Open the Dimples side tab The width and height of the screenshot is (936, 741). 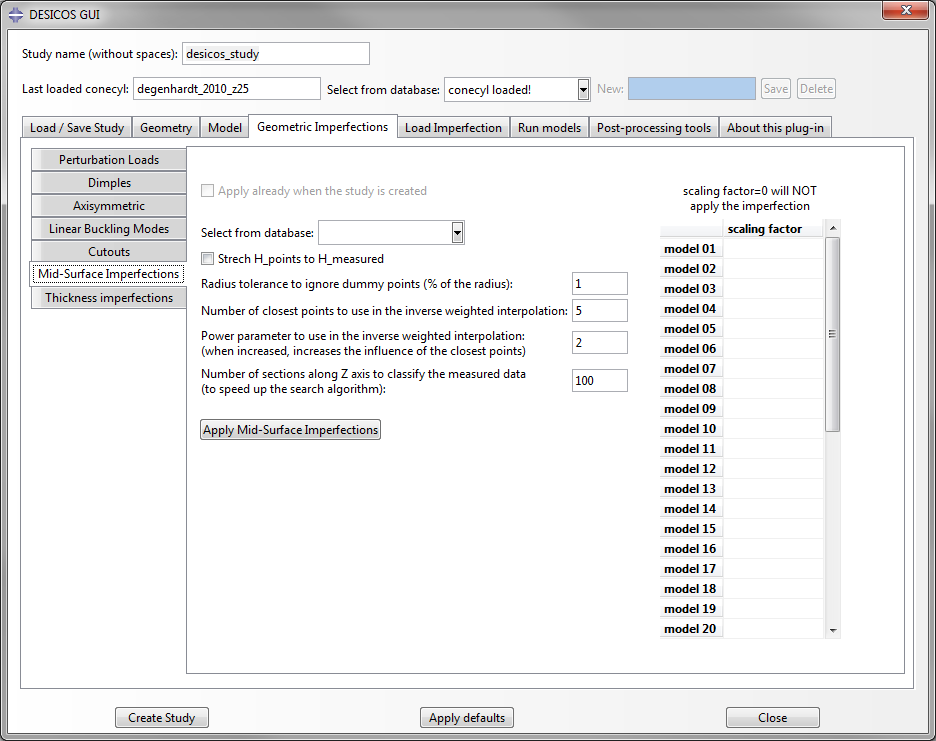[x=109, y=183]
